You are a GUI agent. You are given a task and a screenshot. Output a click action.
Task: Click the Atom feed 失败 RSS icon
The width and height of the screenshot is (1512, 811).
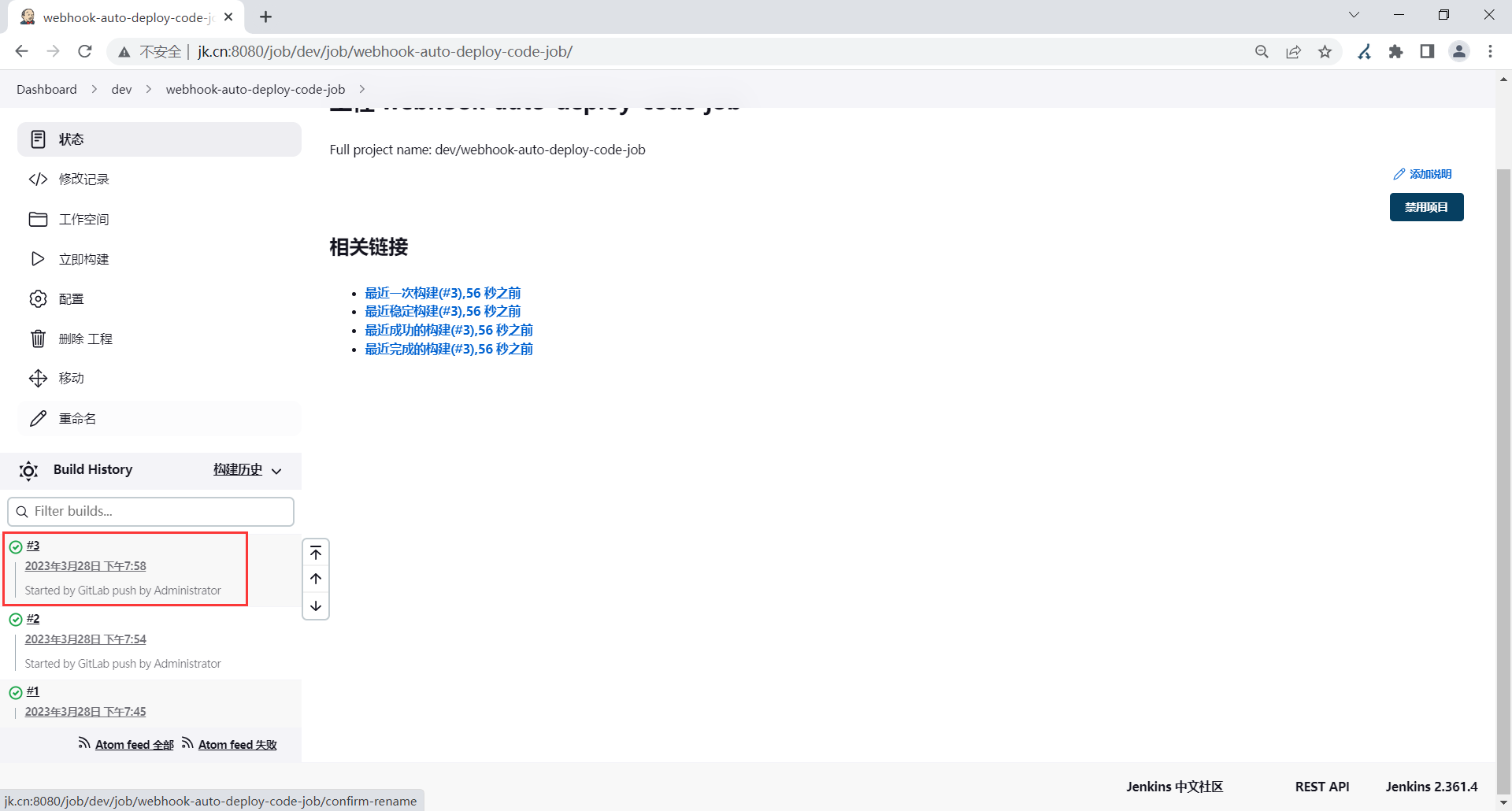point(187,743)
